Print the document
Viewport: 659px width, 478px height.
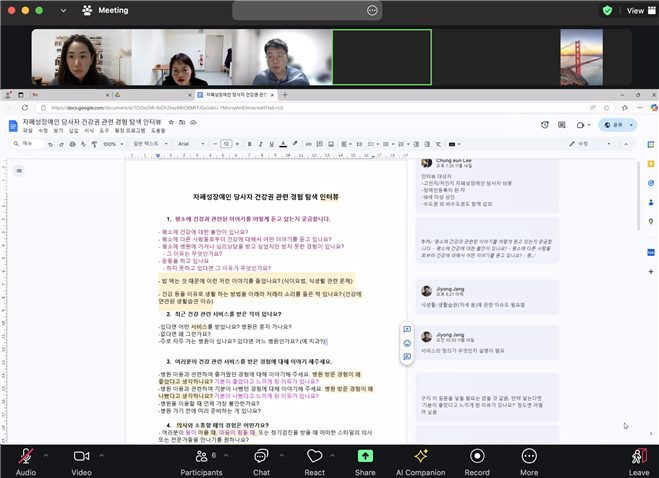click(x=72, y=144)
